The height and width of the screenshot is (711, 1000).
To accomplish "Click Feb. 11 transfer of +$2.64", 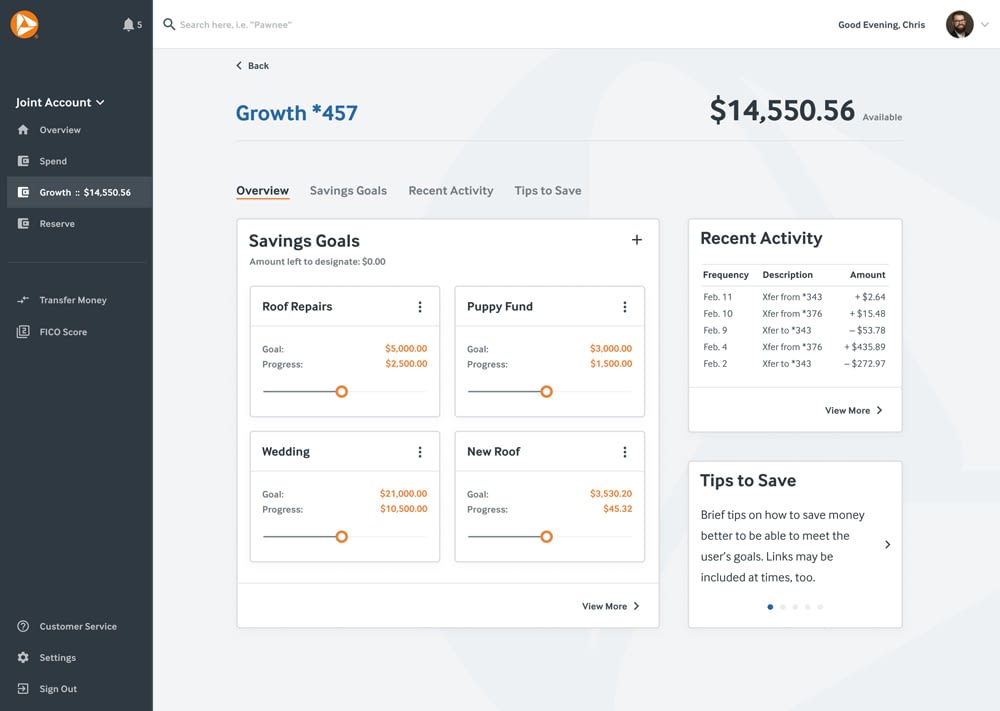I will 794,297.
